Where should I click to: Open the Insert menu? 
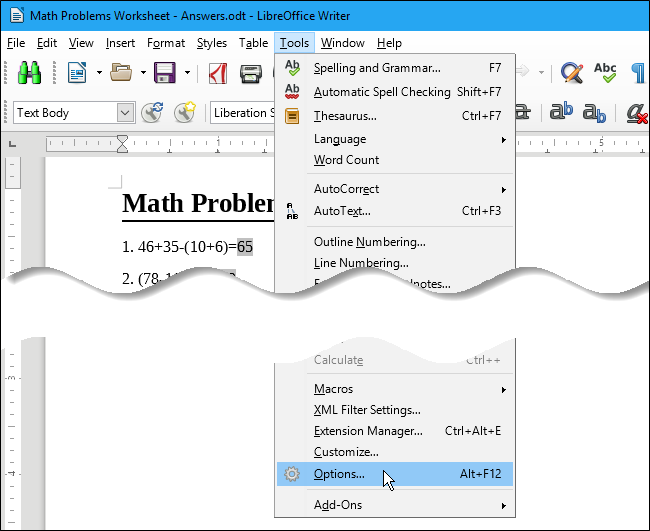120,43
